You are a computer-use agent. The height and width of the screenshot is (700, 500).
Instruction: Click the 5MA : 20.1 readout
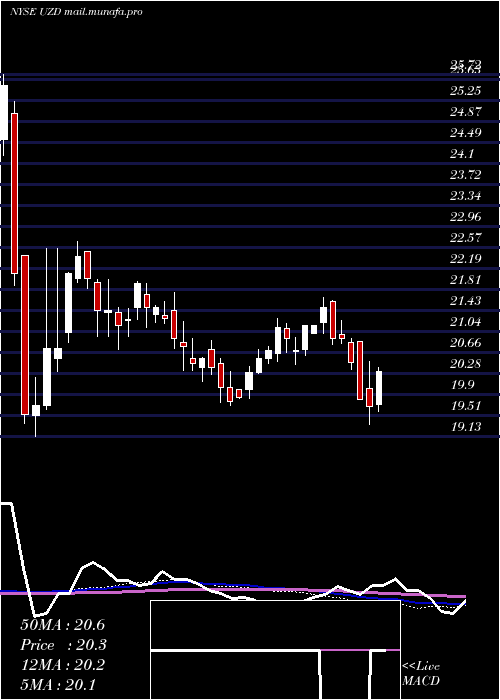(x=58, y=685)
